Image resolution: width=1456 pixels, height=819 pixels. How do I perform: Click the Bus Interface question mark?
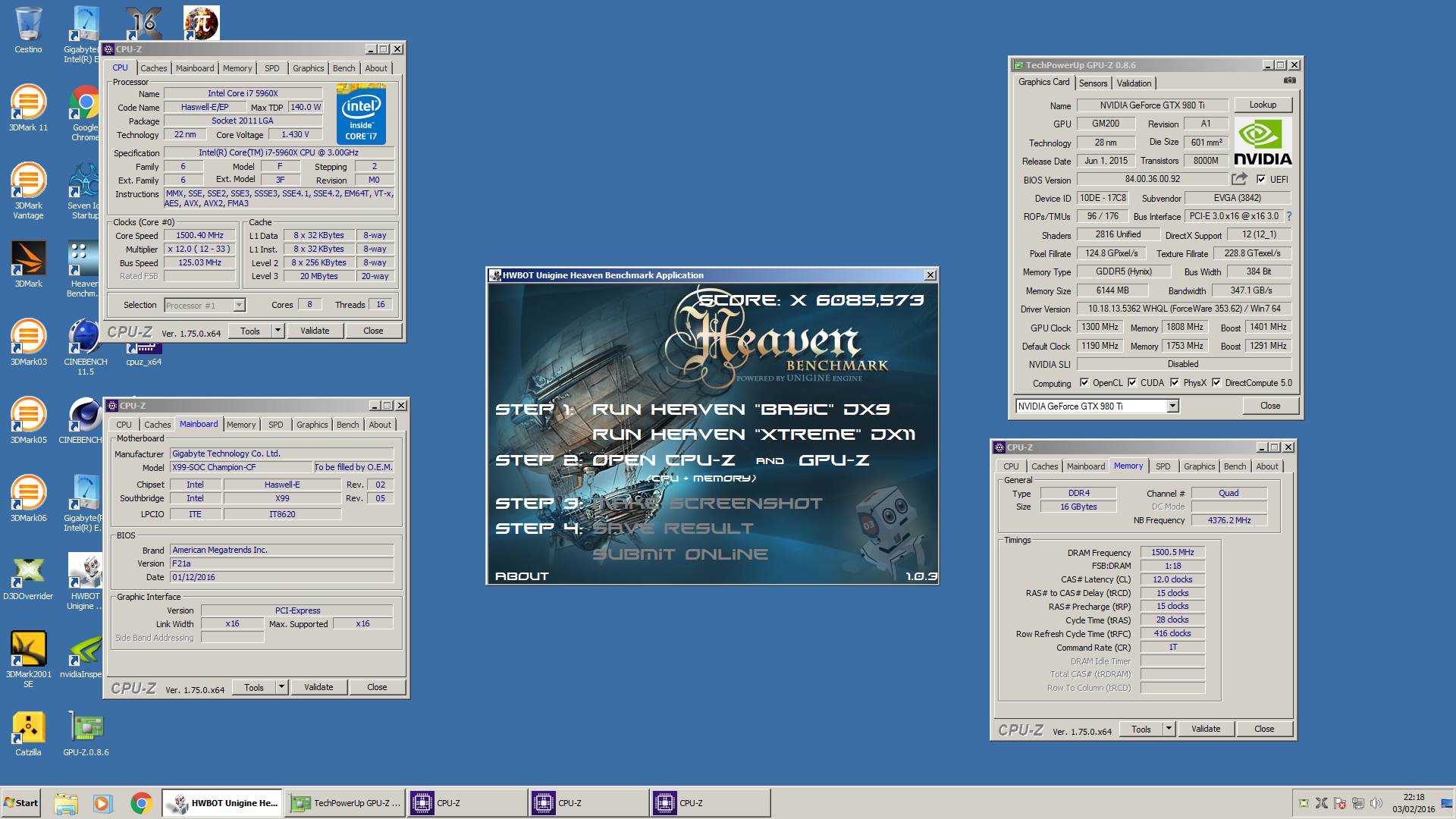coord(1288,216)
